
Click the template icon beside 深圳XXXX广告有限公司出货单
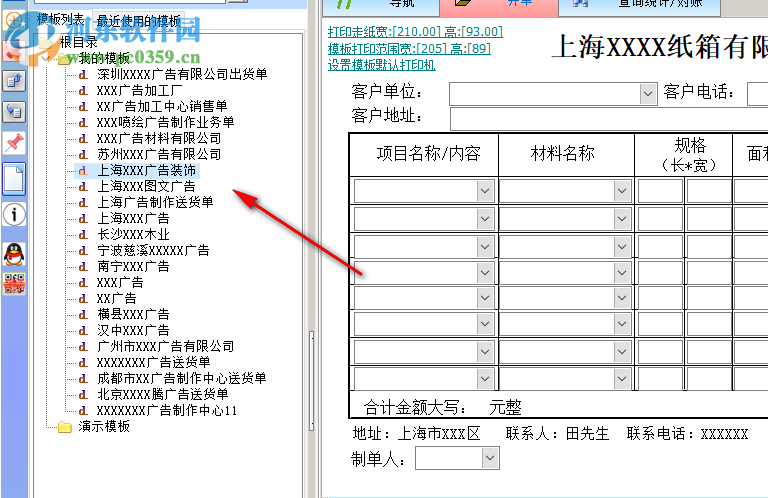83,74
